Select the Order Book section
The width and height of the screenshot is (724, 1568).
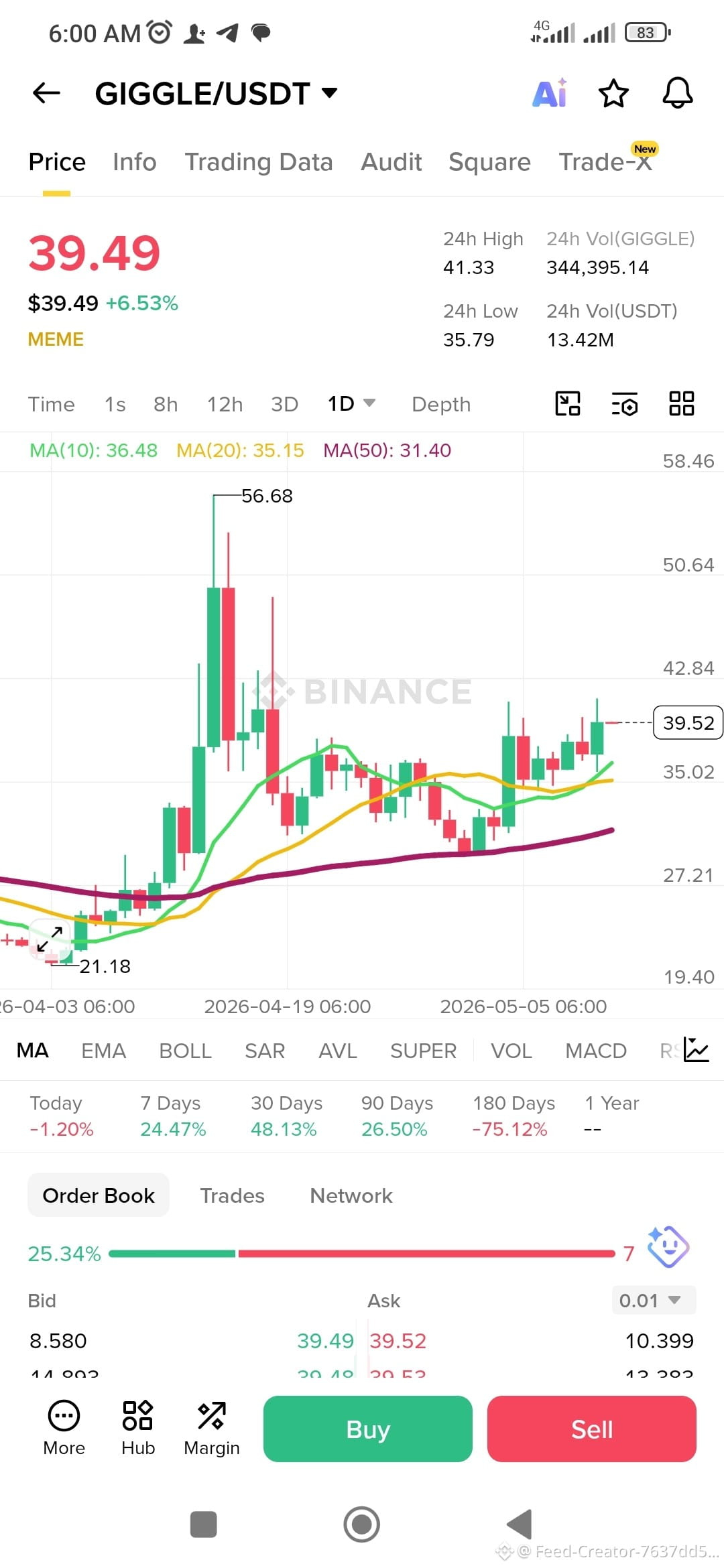[99, 1195]
